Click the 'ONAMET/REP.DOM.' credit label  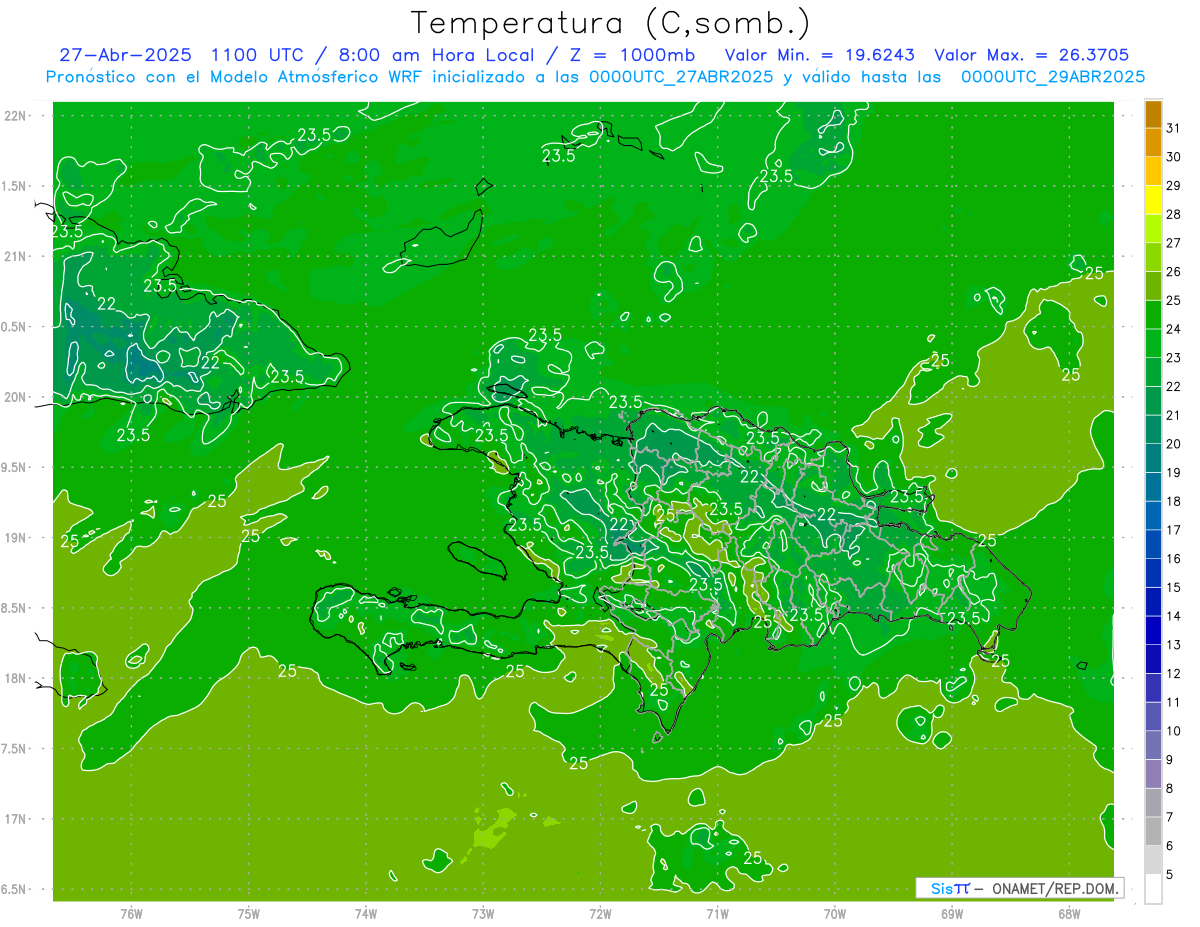(1054, 888)
